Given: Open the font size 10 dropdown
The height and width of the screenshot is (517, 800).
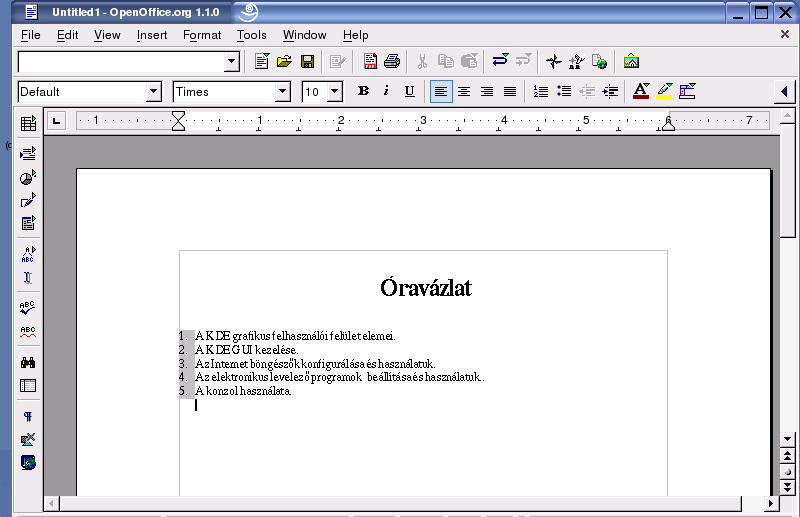Looking at the screenshot, I should (x=335, y=92).
